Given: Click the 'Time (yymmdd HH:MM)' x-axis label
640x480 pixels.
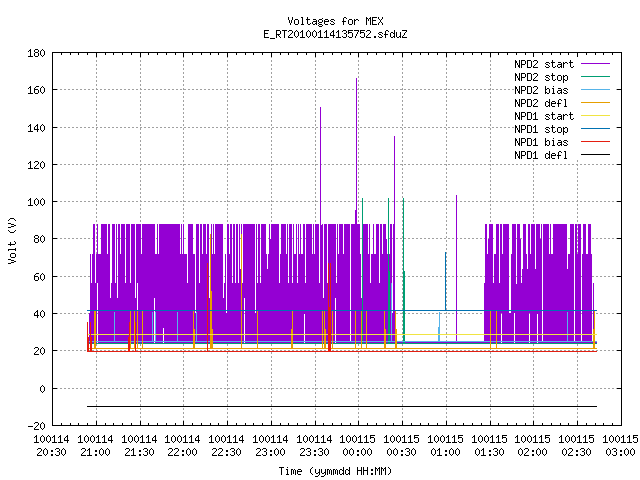Looking at the screenshot, I should 335,471.
